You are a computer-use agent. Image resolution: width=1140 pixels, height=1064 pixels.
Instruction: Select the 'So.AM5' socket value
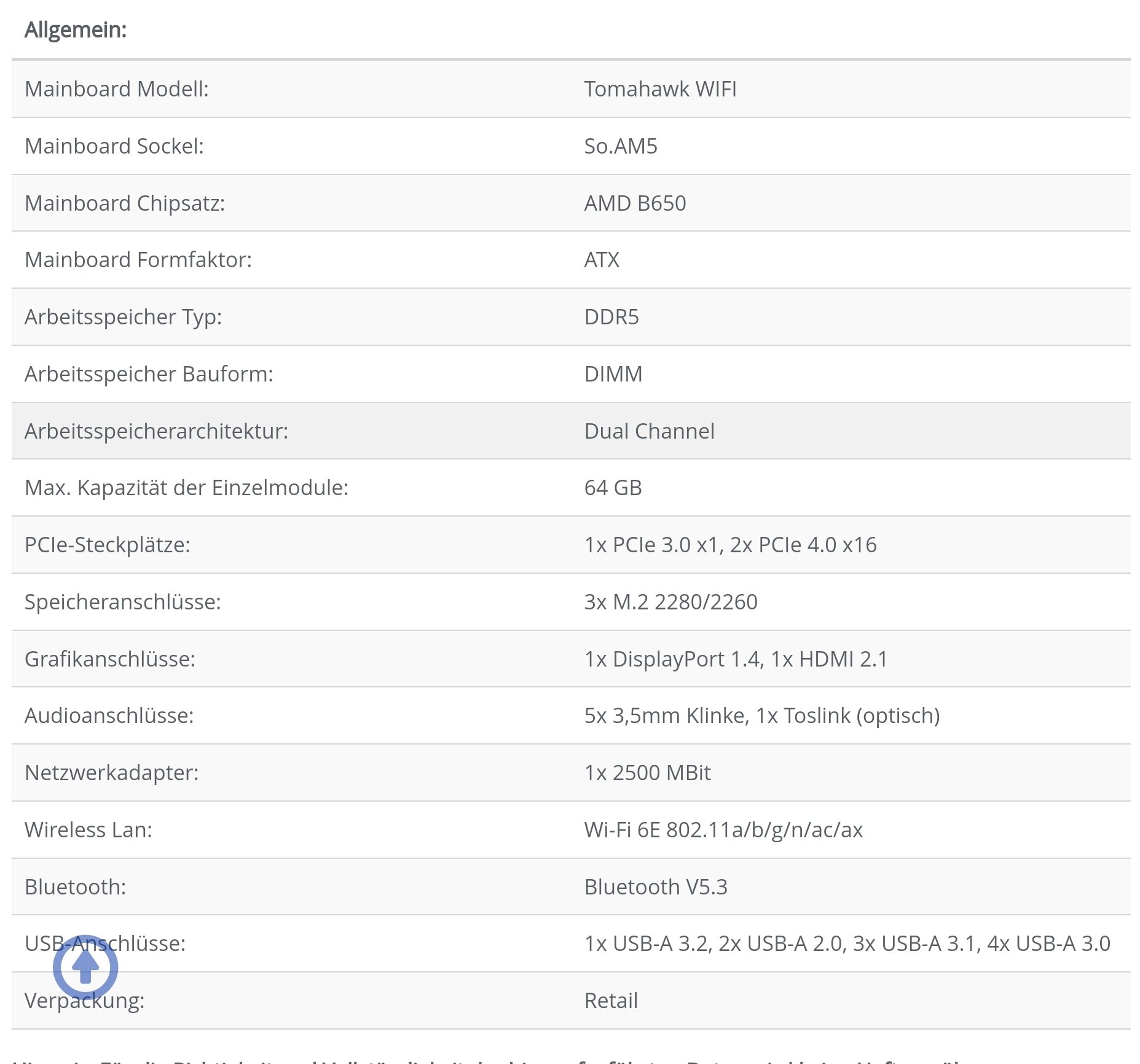pyautogui.click(x=621, y=146)
